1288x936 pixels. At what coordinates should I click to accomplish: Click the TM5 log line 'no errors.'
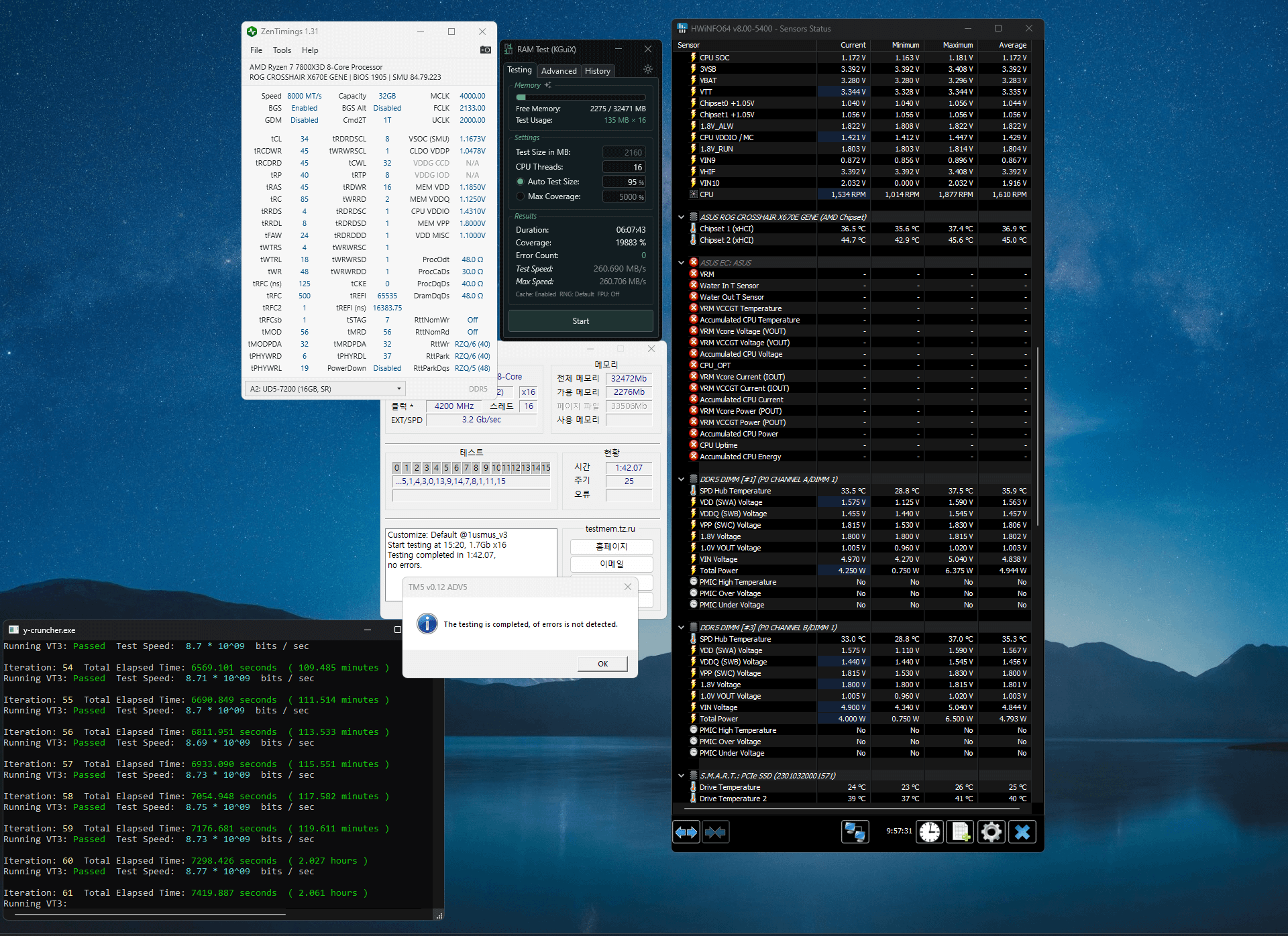pos(405,565)
